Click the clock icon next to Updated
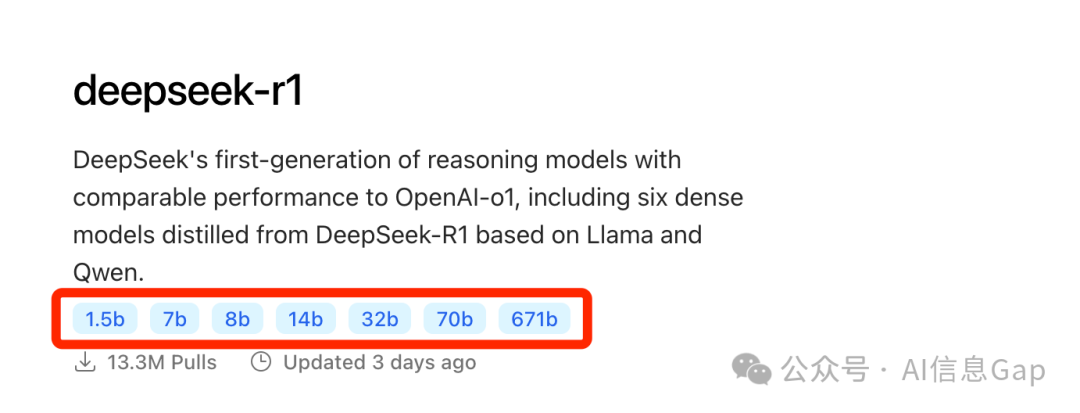The width and height of the screenshot is (1080, 413). 260,362
